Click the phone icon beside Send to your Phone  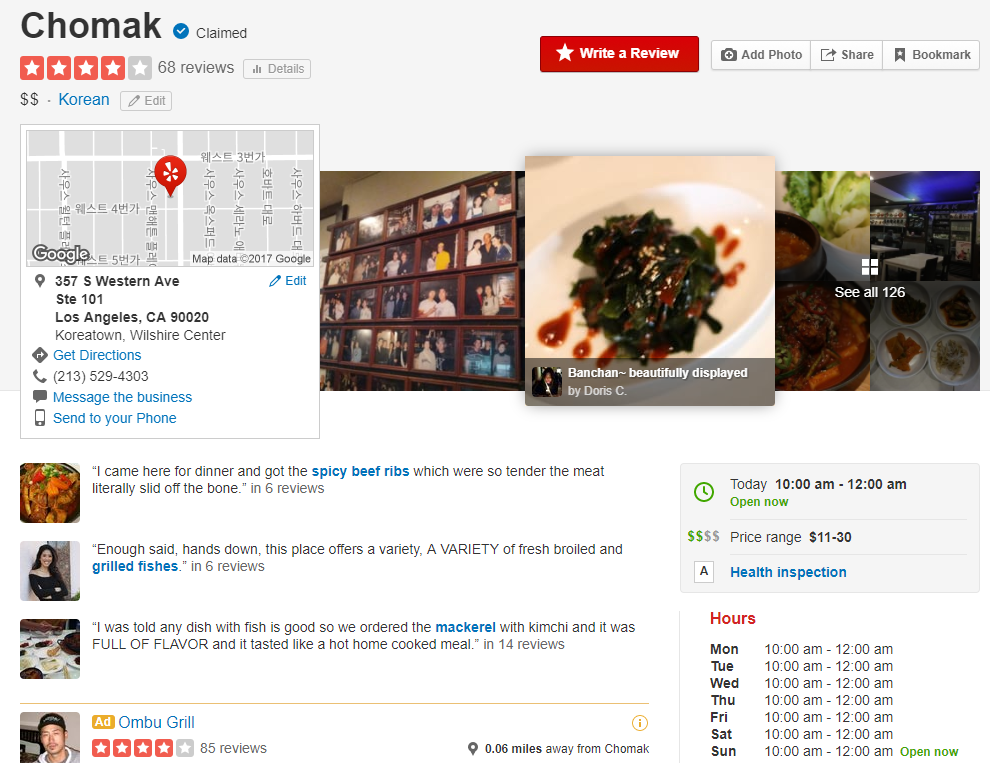click(40, 418)
